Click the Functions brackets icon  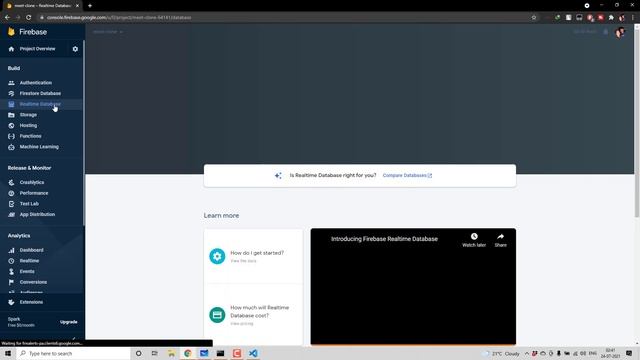11,136
